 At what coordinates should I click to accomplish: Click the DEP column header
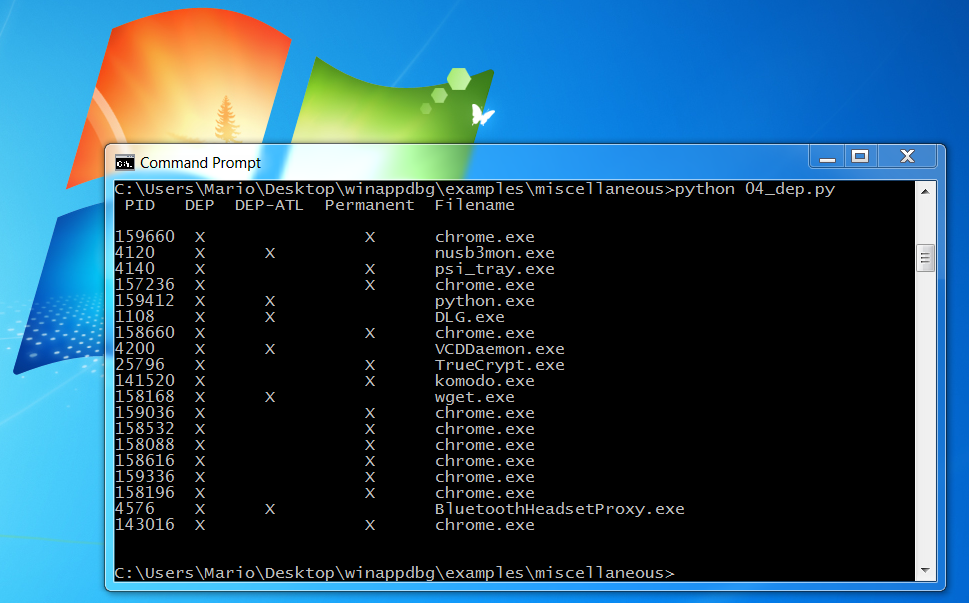(200, 205)
